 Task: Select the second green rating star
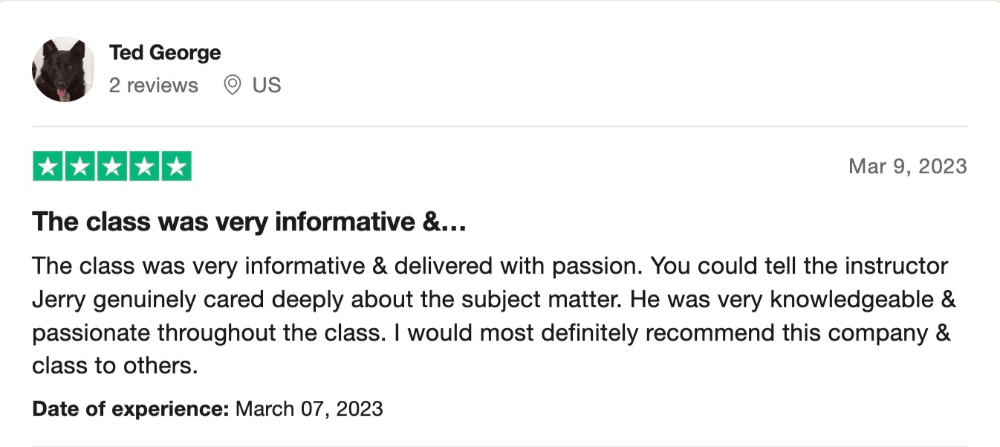81,166
